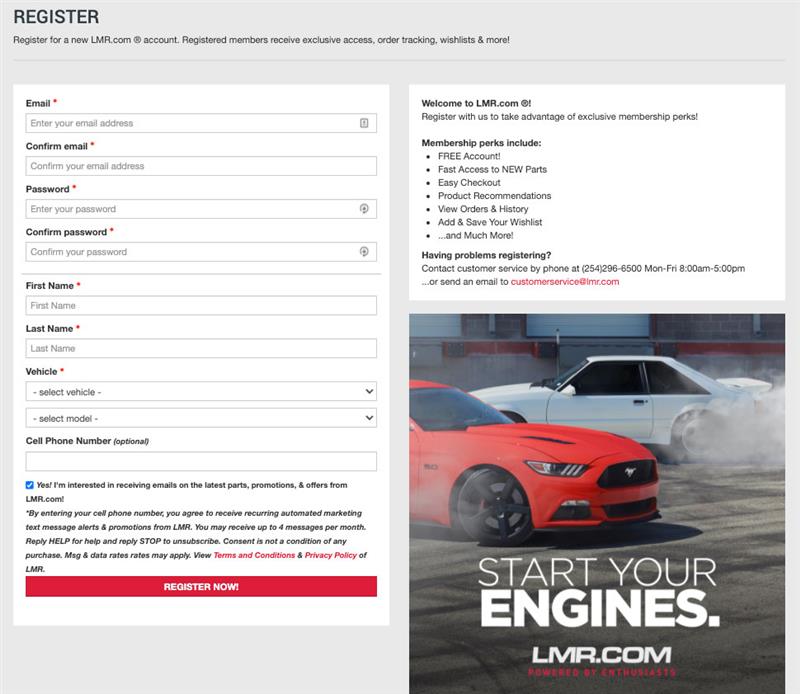
Task: Open the select vehicle dropdown
Action: coord(201,391)
